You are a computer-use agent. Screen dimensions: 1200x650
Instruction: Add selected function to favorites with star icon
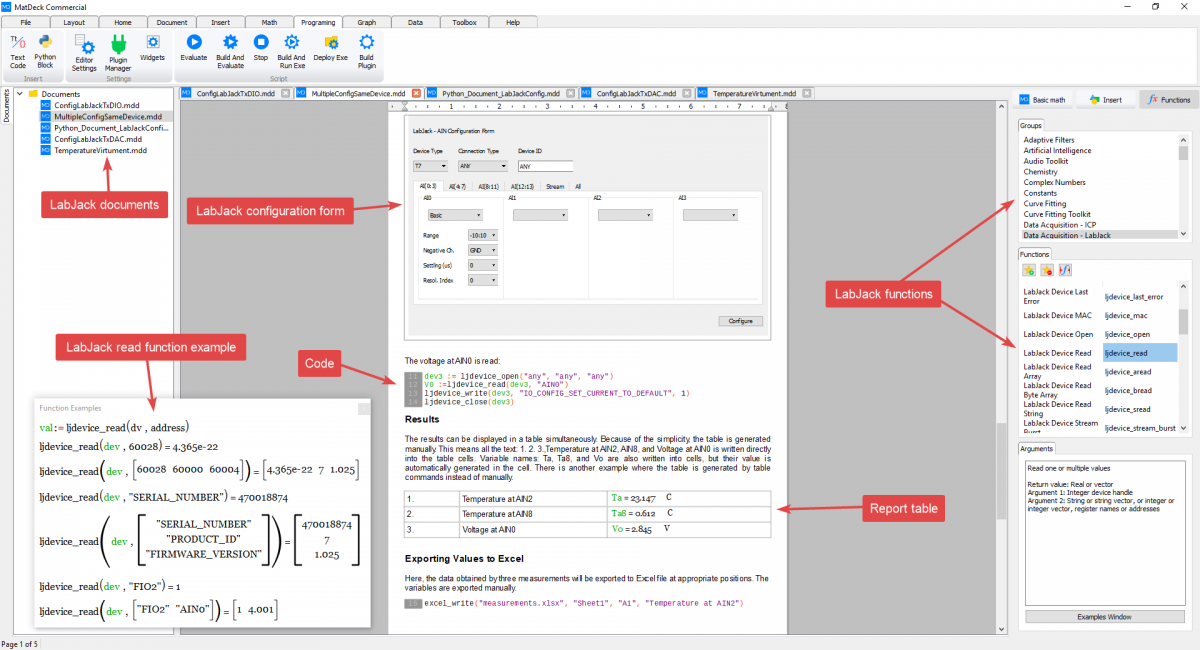tap(1030, 270)
